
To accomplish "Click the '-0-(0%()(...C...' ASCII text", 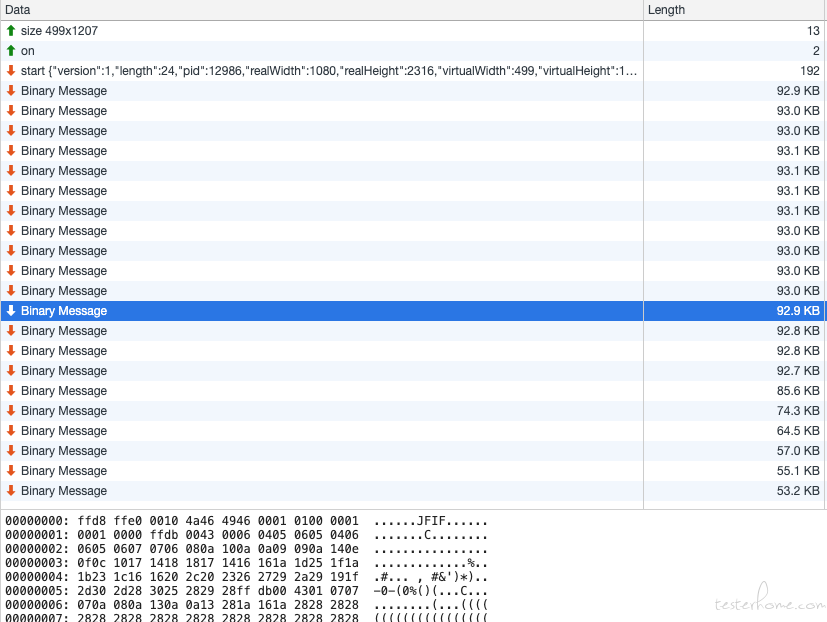I will pyautogui.click(x=431, y=591).
